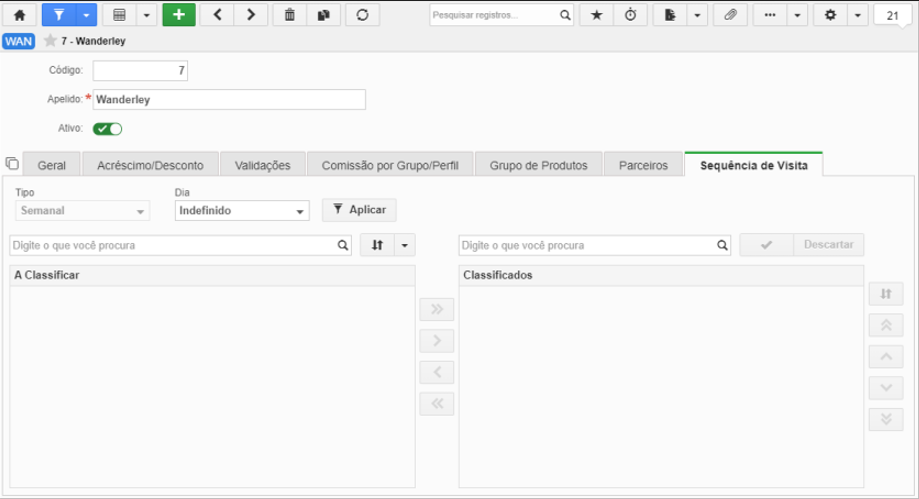The image size is (919, 499).
Task: Open attachments via the paperclip icon
Action: (x=730, y=15)
